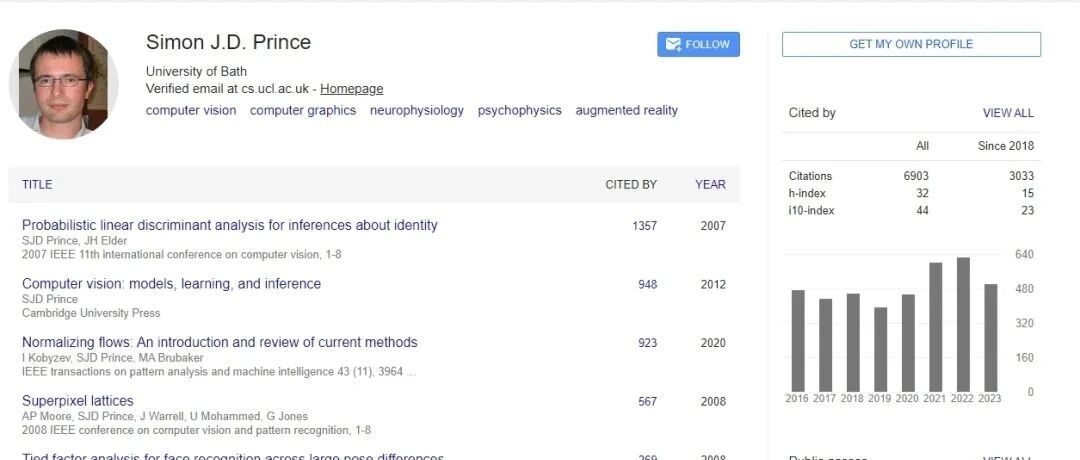
Task: Open the augmented reality interest tag
Action: click(627, 110)
